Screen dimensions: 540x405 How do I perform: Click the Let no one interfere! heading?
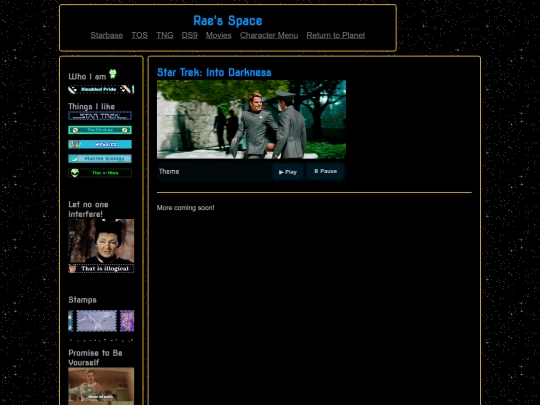[x=89, y=209]
